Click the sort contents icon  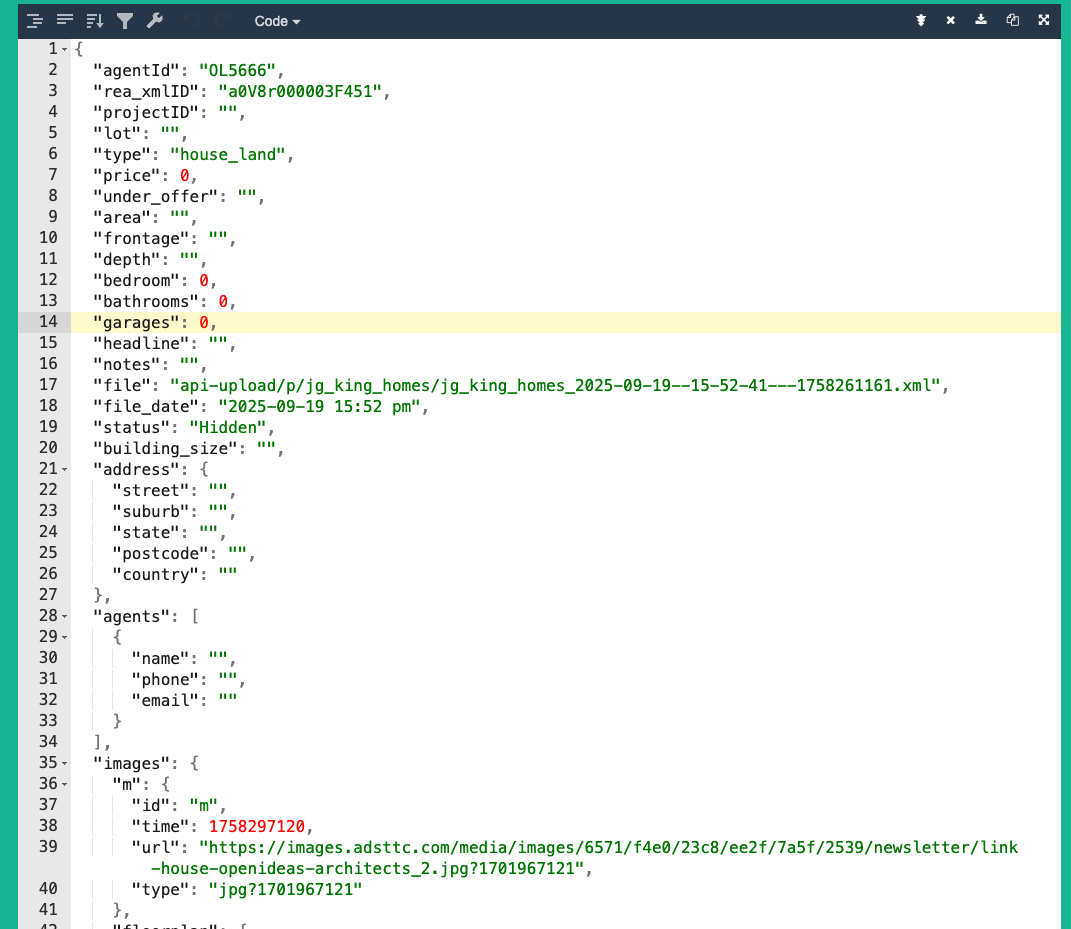click(x=95, y=20)
